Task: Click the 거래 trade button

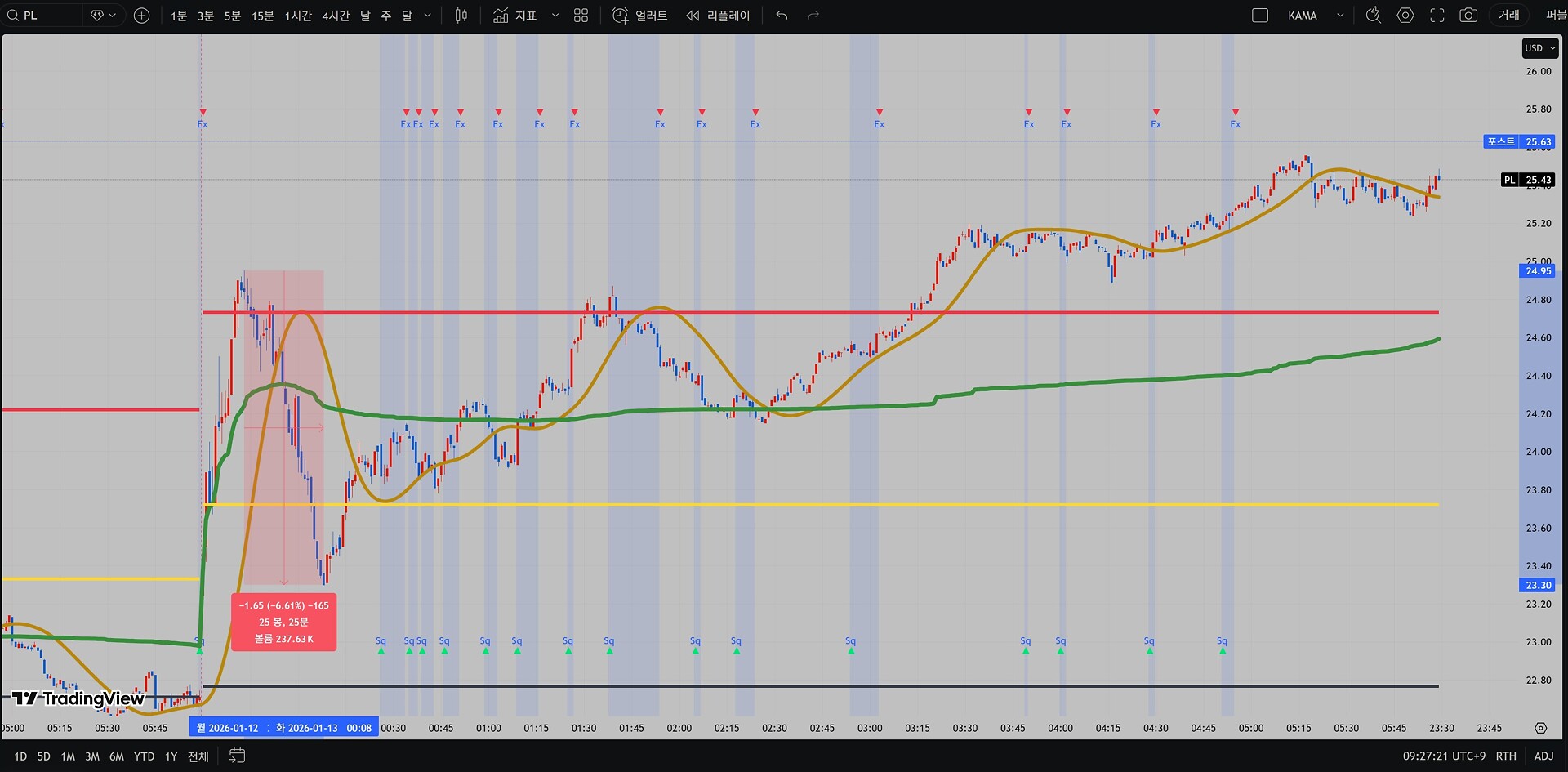Action: point(1508,16)
